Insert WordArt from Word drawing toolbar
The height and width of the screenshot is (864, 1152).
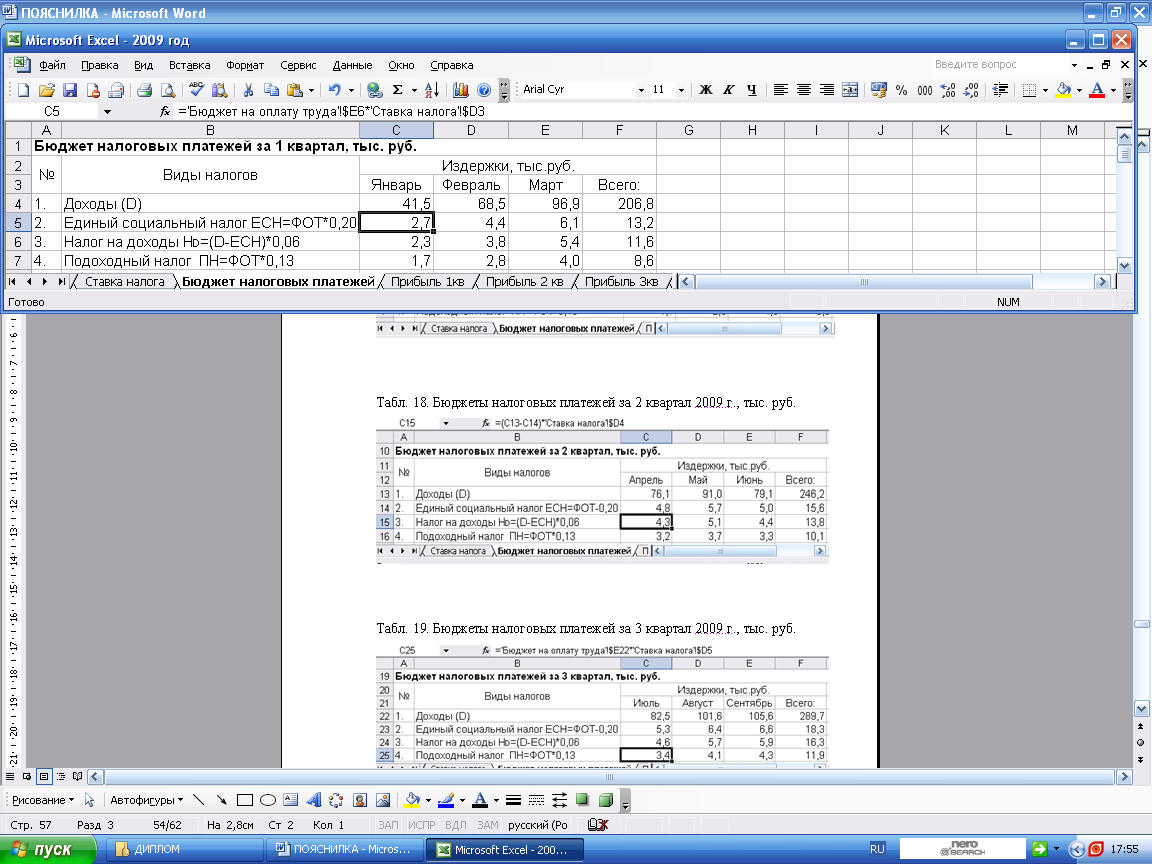(x=313, y=800)
